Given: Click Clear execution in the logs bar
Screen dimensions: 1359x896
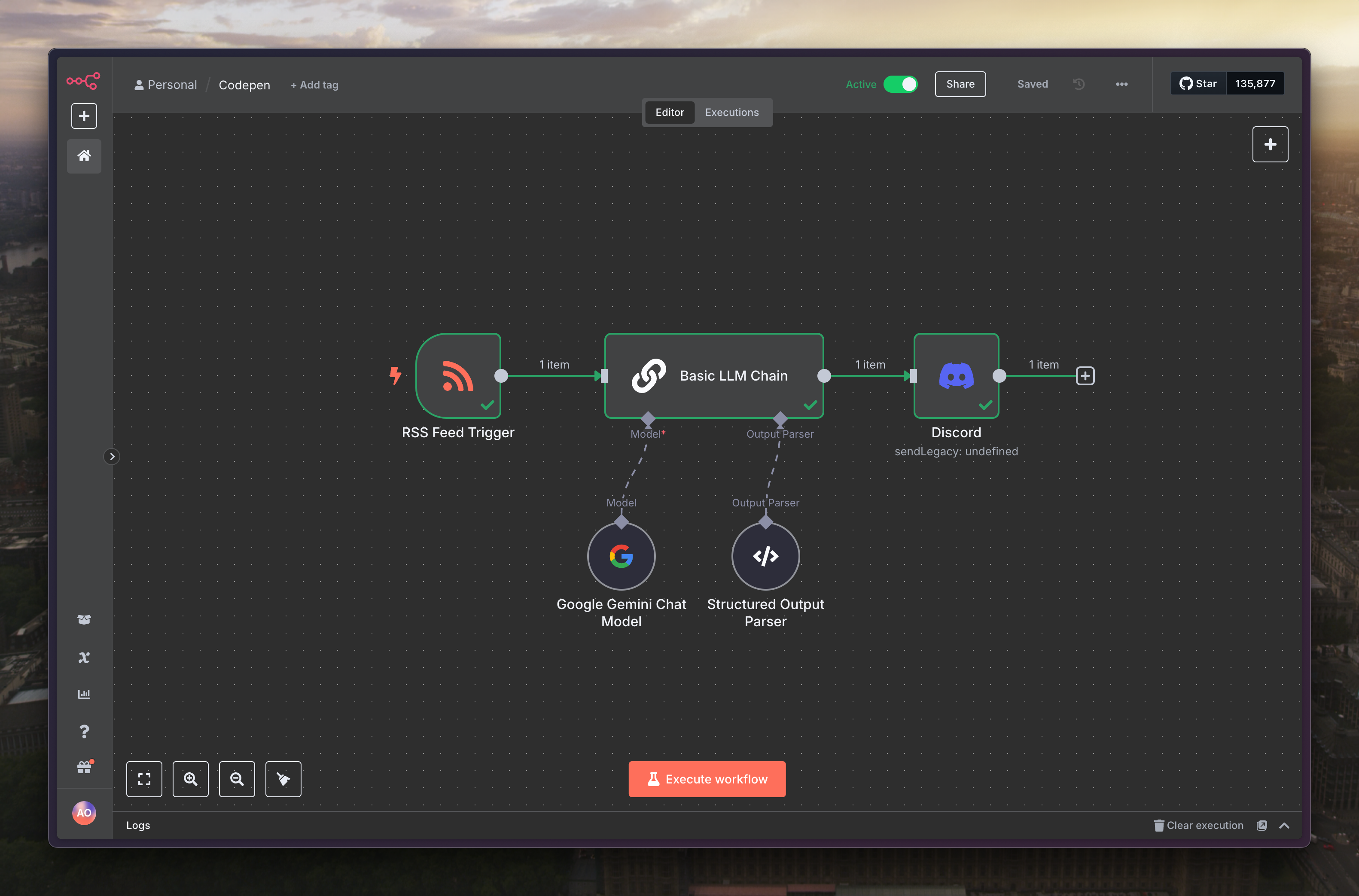Looking at the screenshot, I should pos(1198,825).
